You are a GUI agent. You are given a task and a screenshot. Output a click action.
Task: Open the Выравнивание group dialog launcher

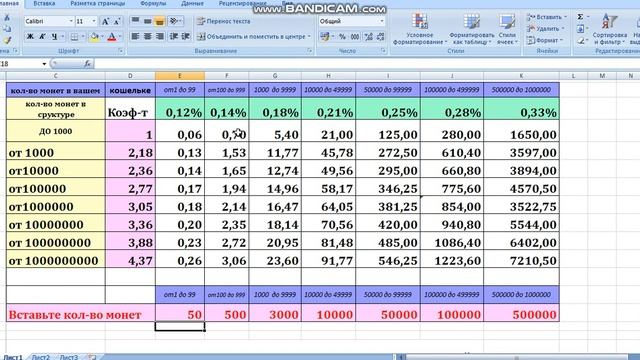click(310, 51)
